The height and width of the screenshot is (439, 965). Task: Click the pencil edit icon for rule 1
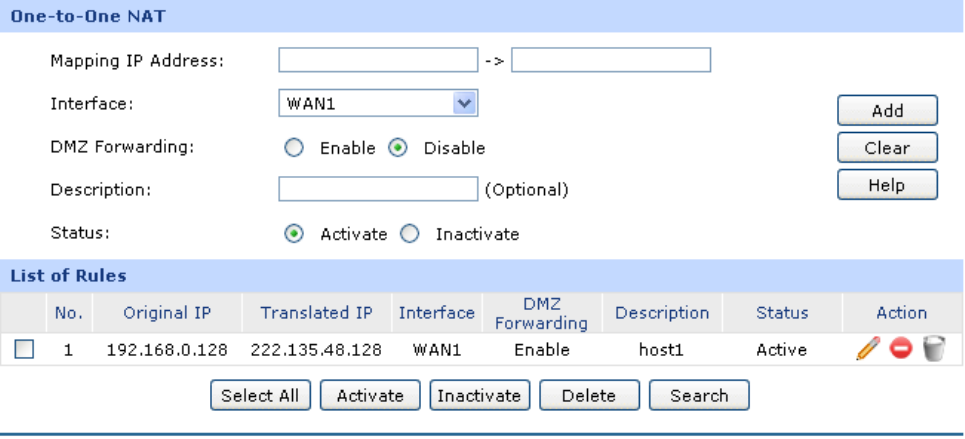[x=868, y=350]
